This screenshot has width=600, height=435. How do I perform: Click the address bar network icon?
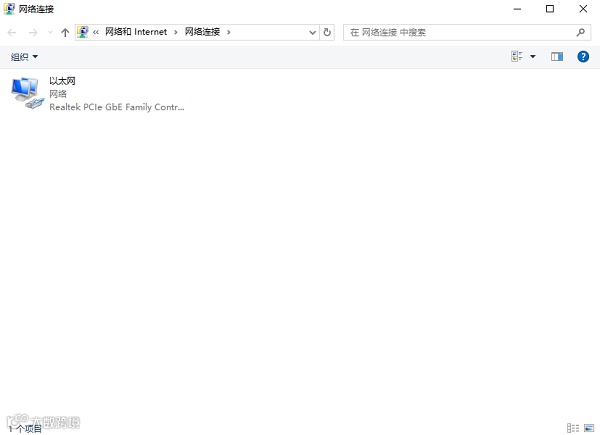coord(83,32)
